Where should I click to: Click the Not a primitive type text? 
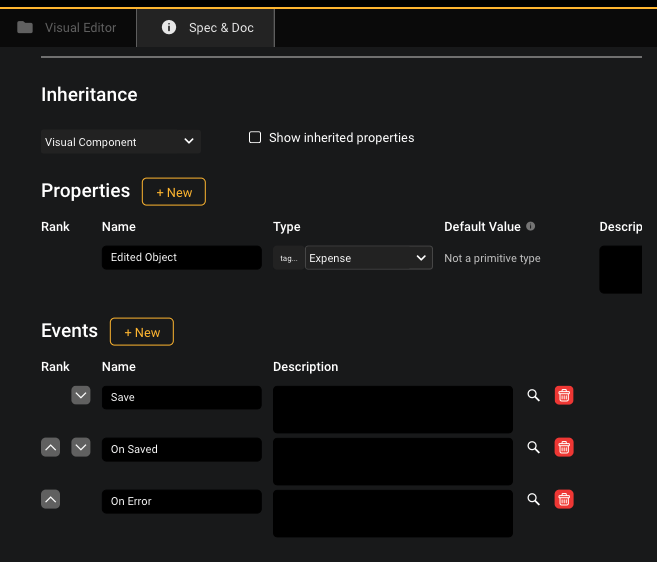[x=492, y=258]
